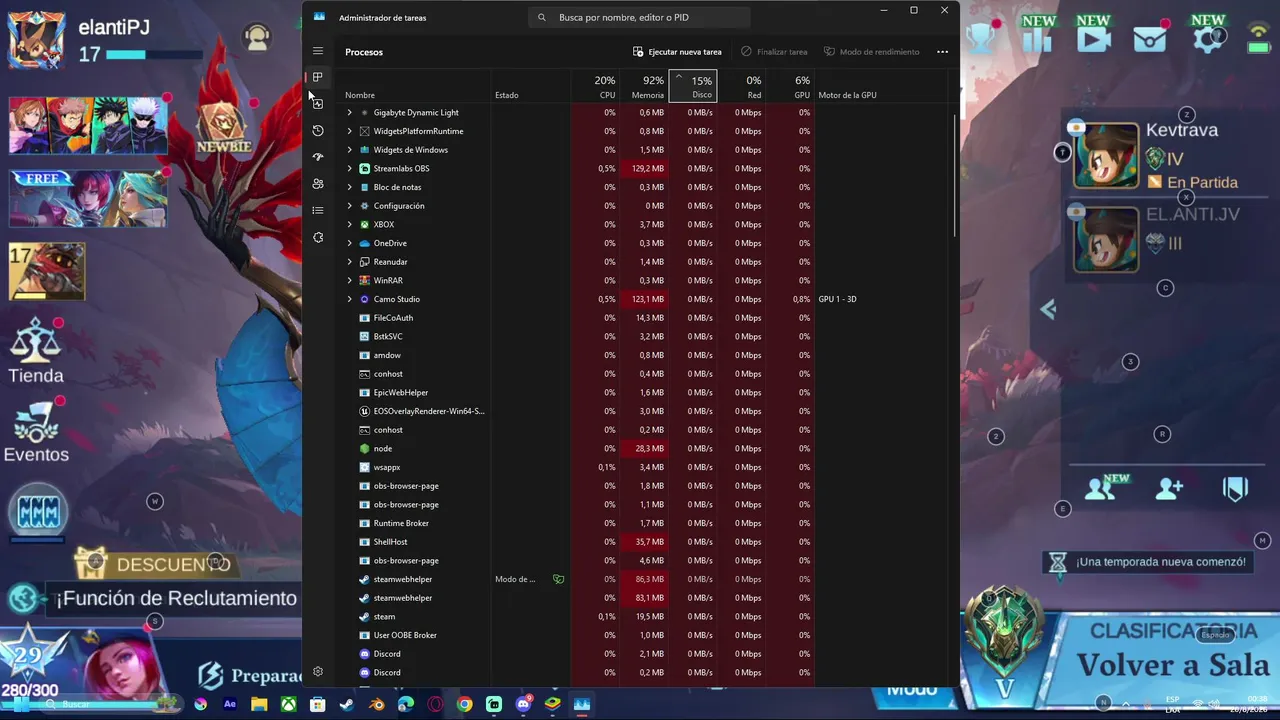Image resolution: width=1280 pixels, height=720 pixels.
Task: Expand the Reanudar process group
Action: point(349,262)
